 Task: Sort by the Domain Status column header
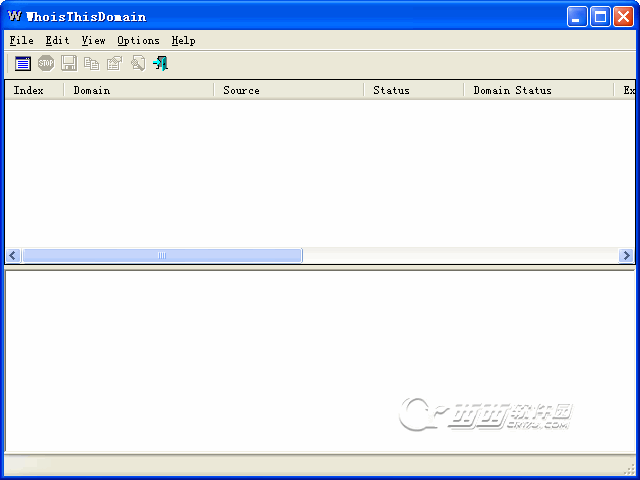click(x=539, y=90)
